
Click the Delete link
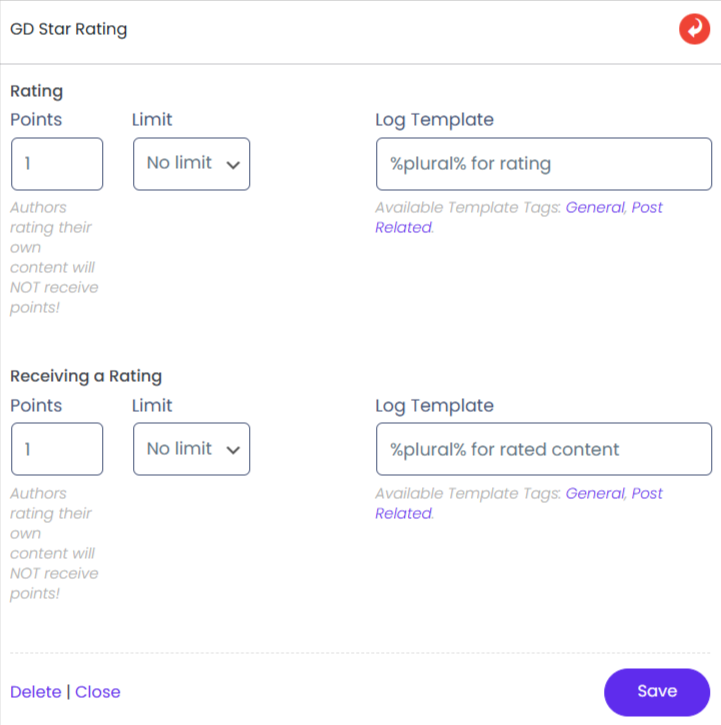[x=35, y=692]
